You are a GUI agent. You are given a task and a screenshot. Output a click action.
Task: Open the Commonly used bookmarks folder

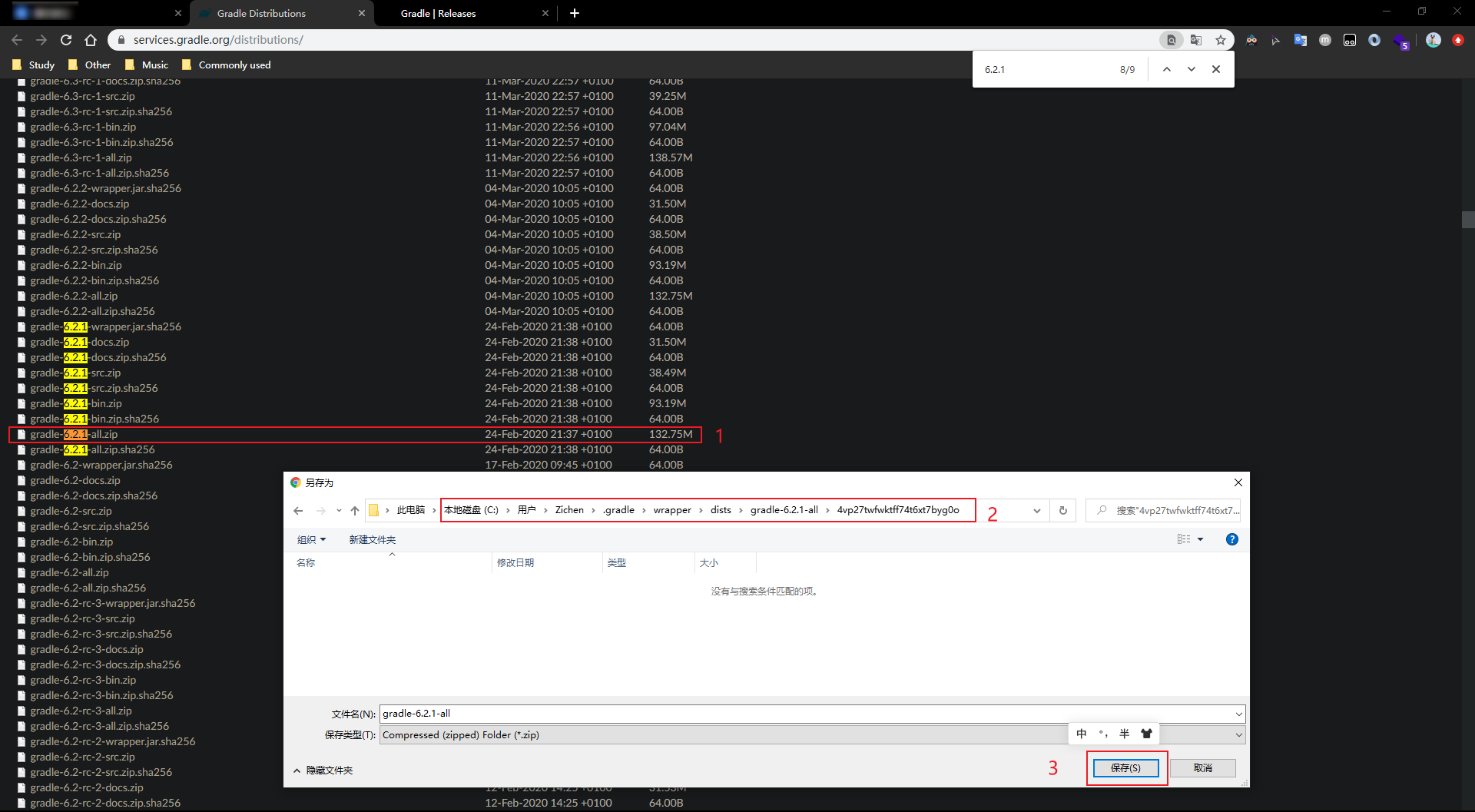click(x=226, y=65)
